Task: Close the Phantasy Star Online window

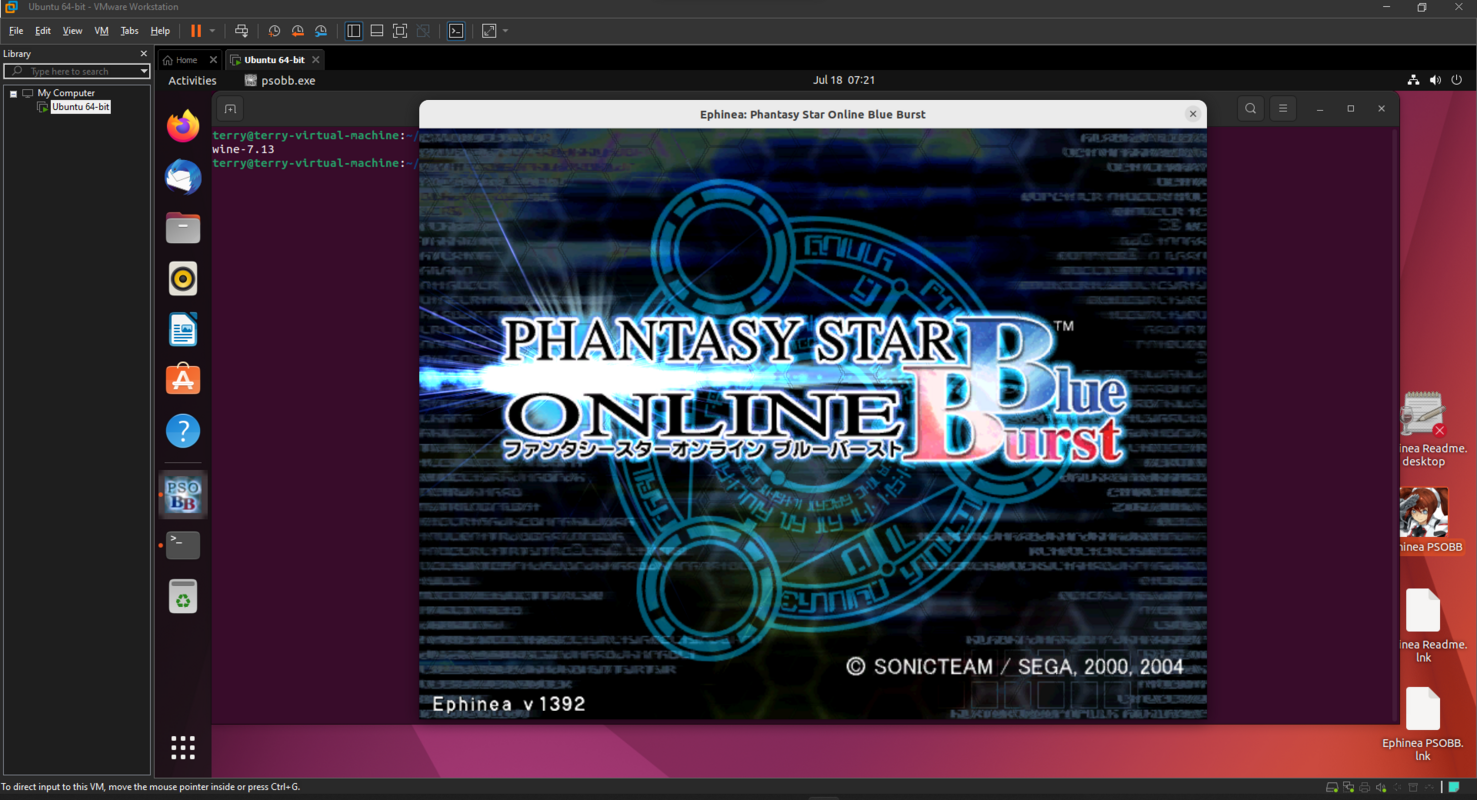Action: (1192, 114)
